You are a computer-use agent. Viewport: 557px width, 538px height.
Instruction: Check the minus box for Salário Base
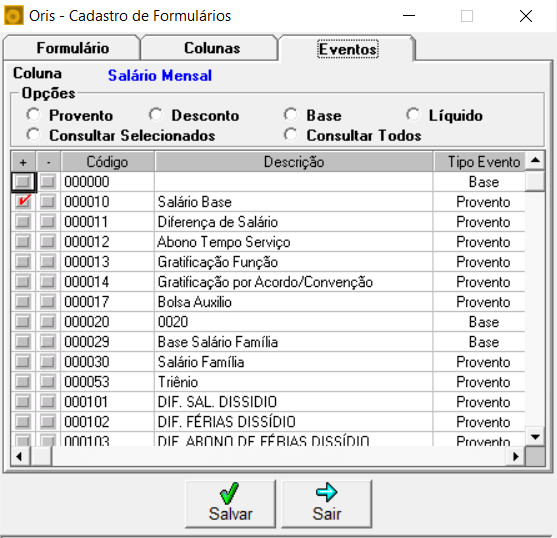coord(48,202)
